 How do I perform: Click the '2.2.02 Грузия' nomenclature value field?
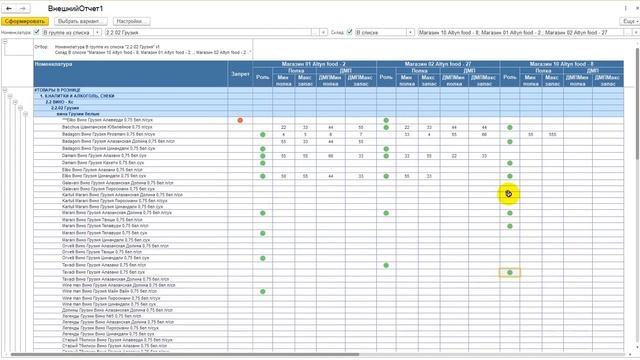[x=208, y=32]
